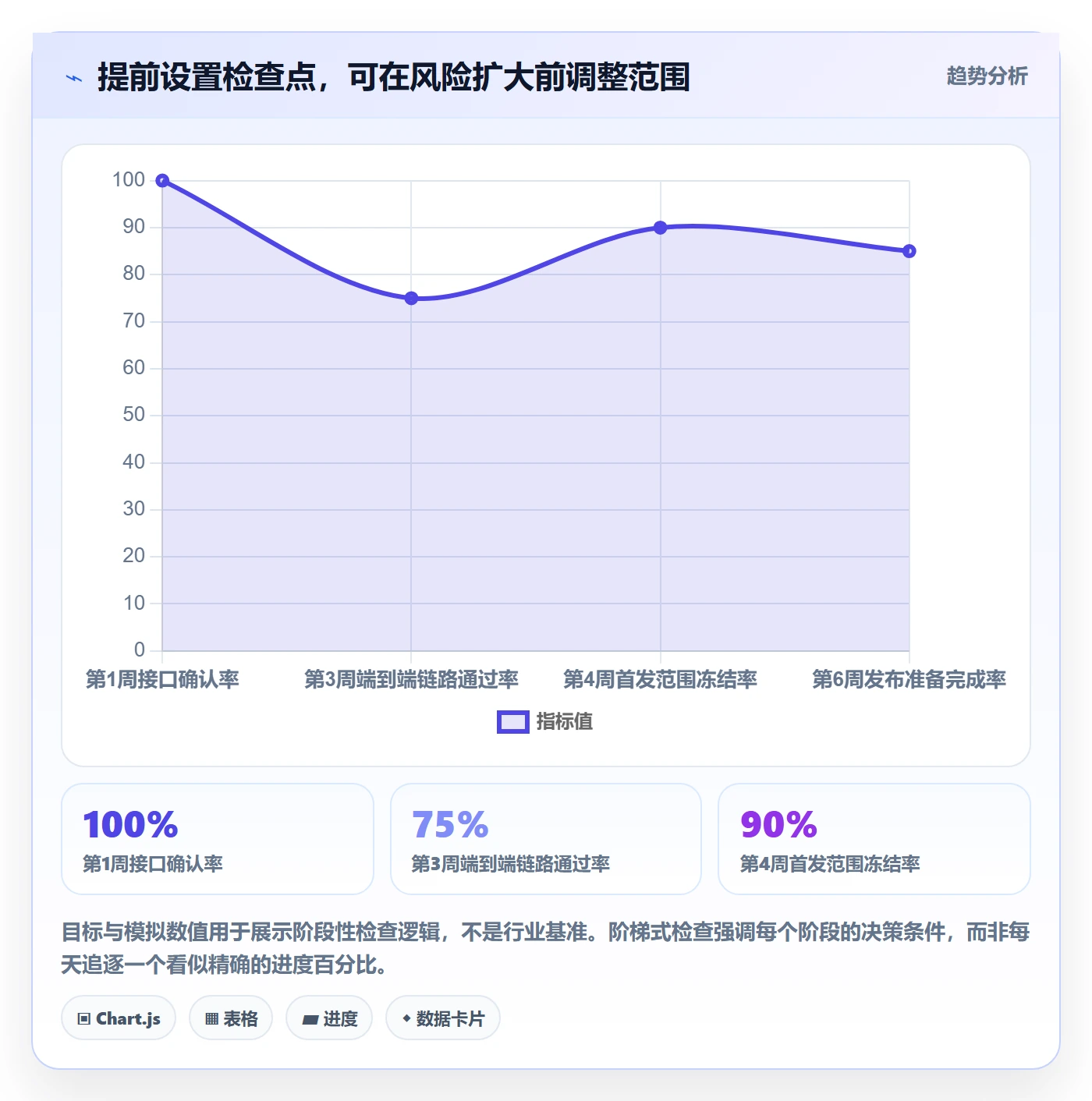Screen dimensions: 1092x1101
Task: Click the 指标值 legend color box
Action: coord(513,722)
